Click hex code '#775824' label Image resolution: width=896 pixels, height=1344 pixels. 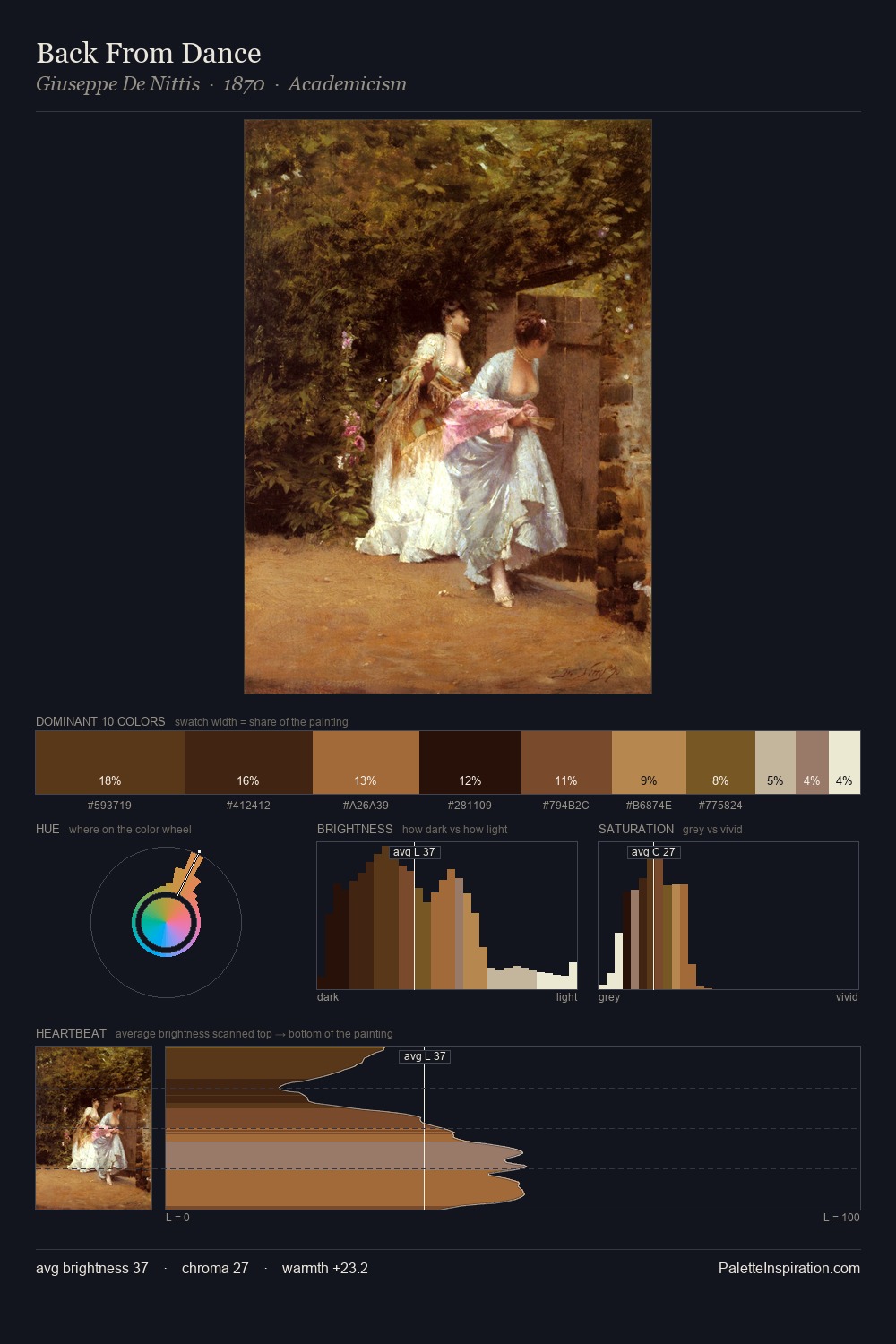[720, 805]
